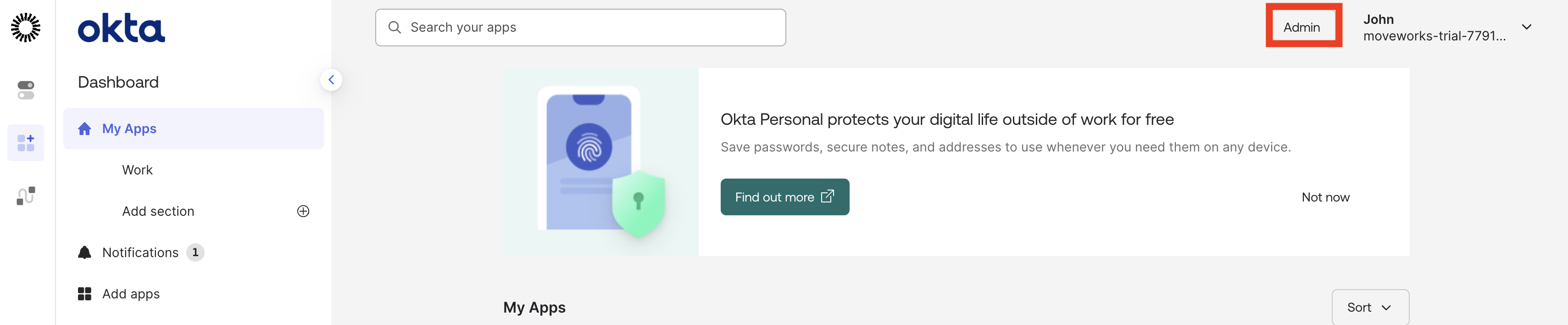Dismiss the banner with Not now
Viewport: 1568px width, 325px height.
(x=1325, y=197)
